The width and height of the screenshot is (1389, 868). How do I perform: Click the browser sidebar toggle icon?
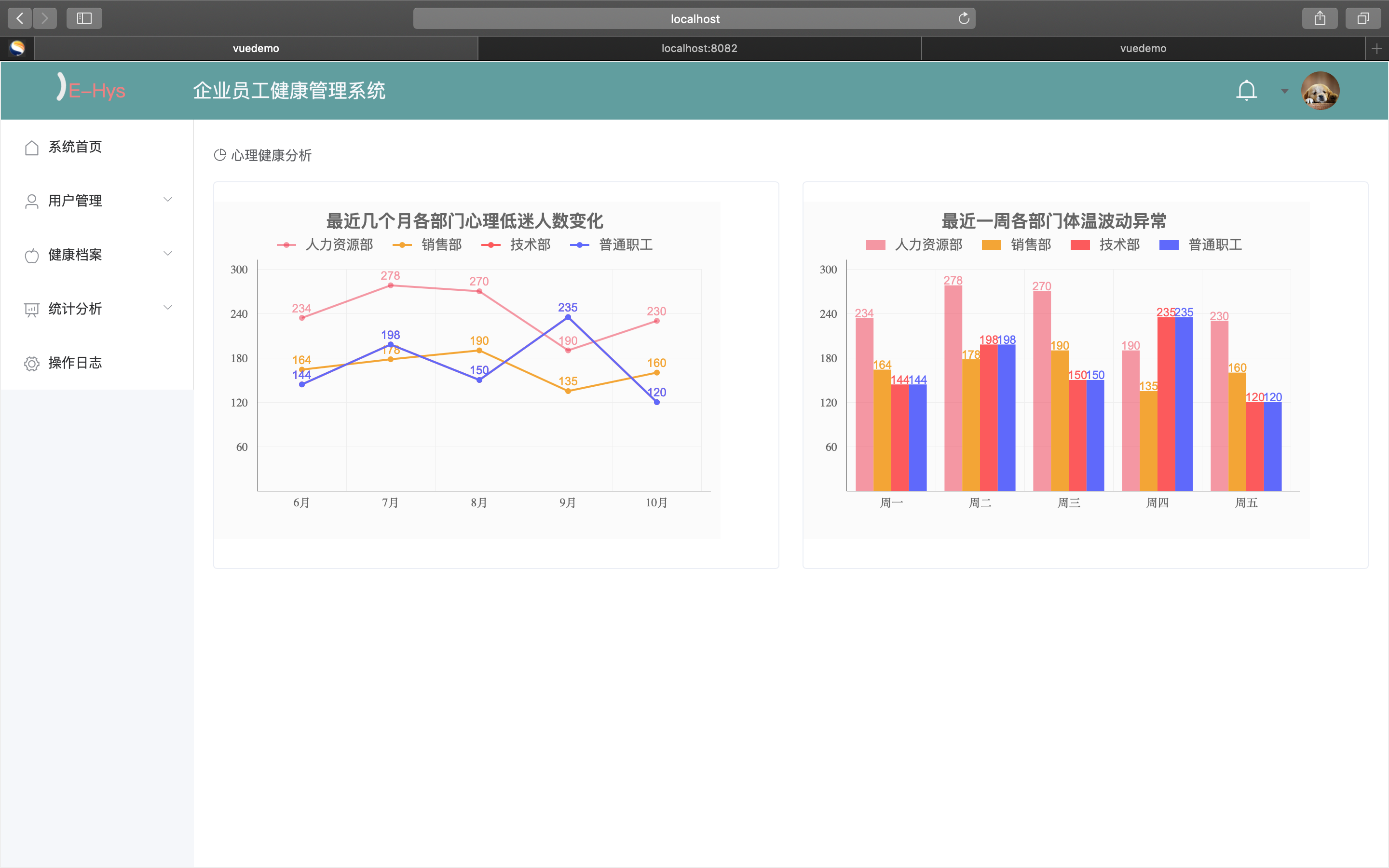click(x=84, y=18)
